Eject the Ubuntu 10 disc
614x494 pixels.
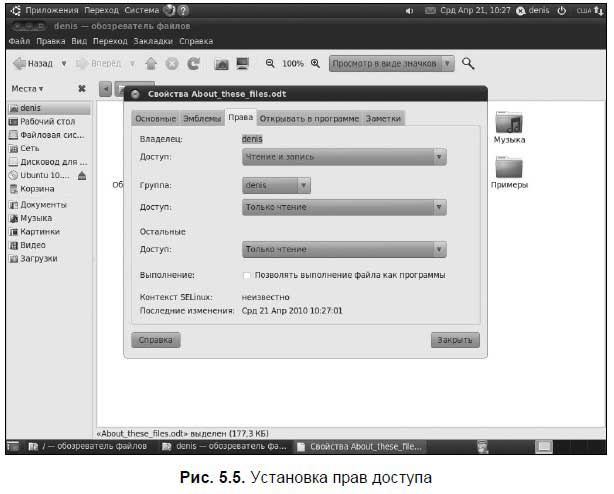[x=82, y=175]
